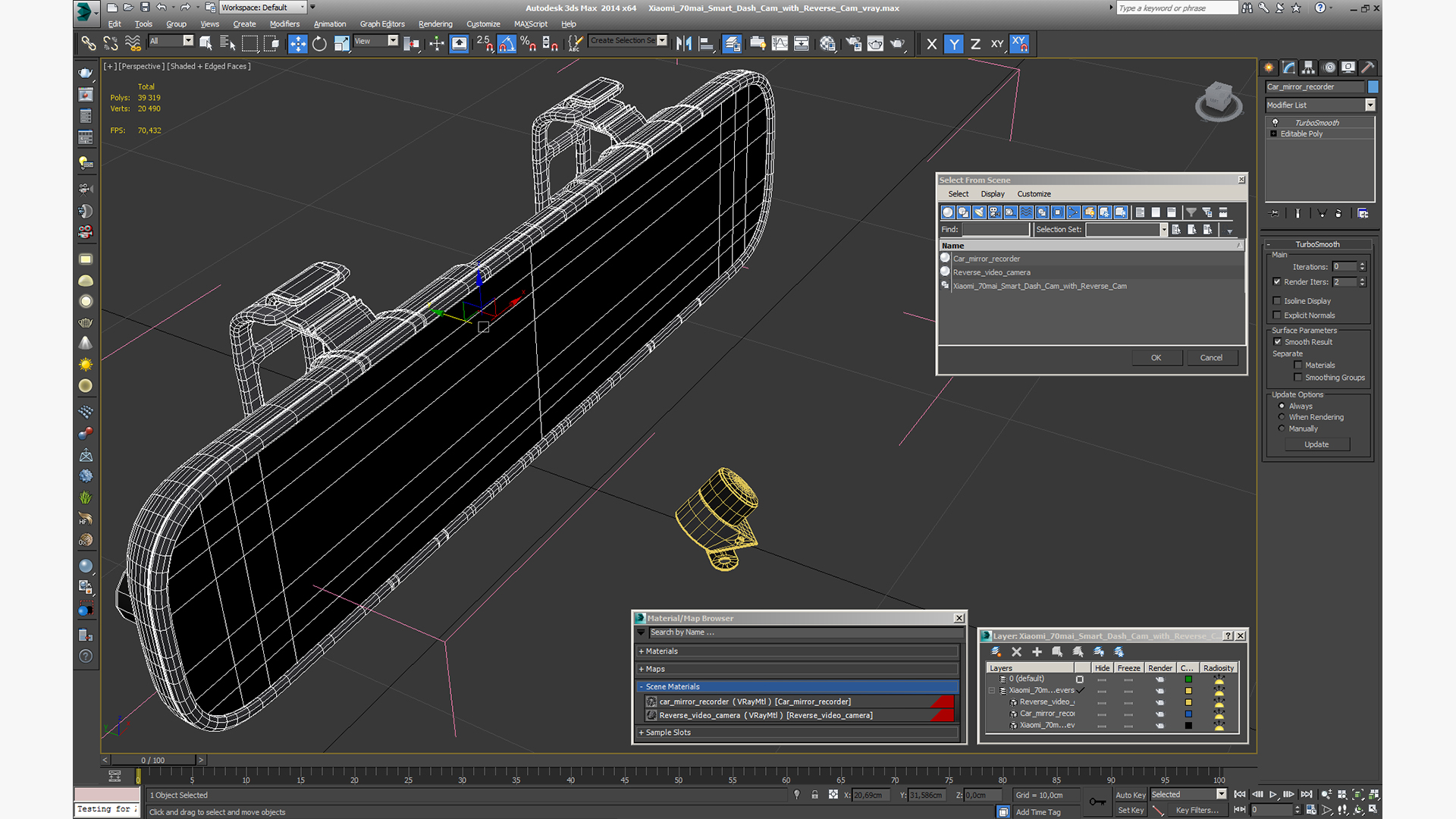Screen dimensions: 1456x819
Task: Click the TurboSmooth Update button
Action: point(1316,444)
